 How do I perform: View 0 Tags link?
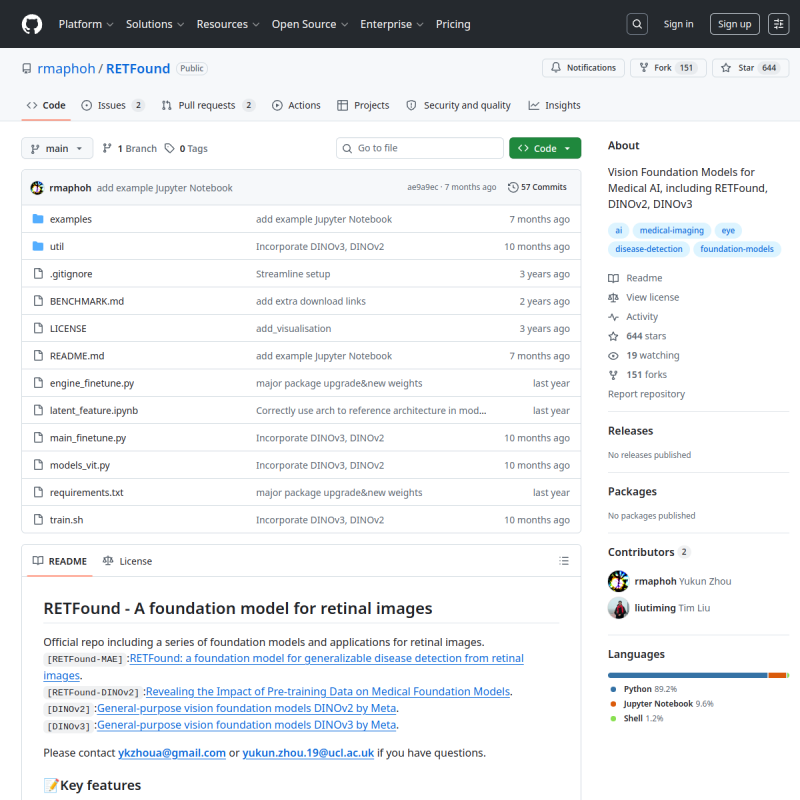[186, 148]
